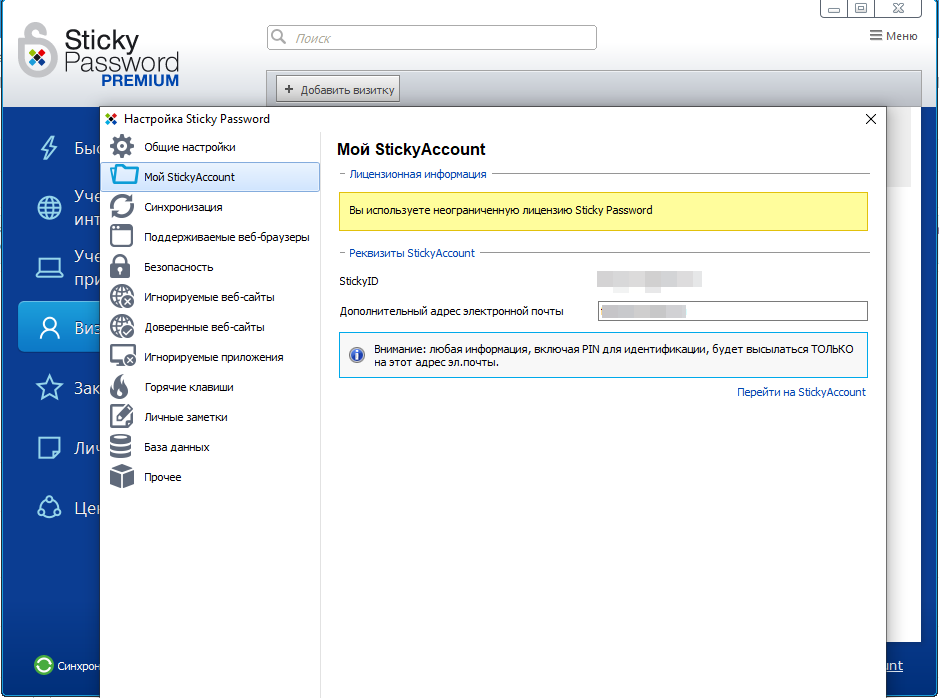Click the monitor icon for Игнорируемые приложения
Image resolution: width=939 pixels, height=698 pixels.
click(123, 356)
